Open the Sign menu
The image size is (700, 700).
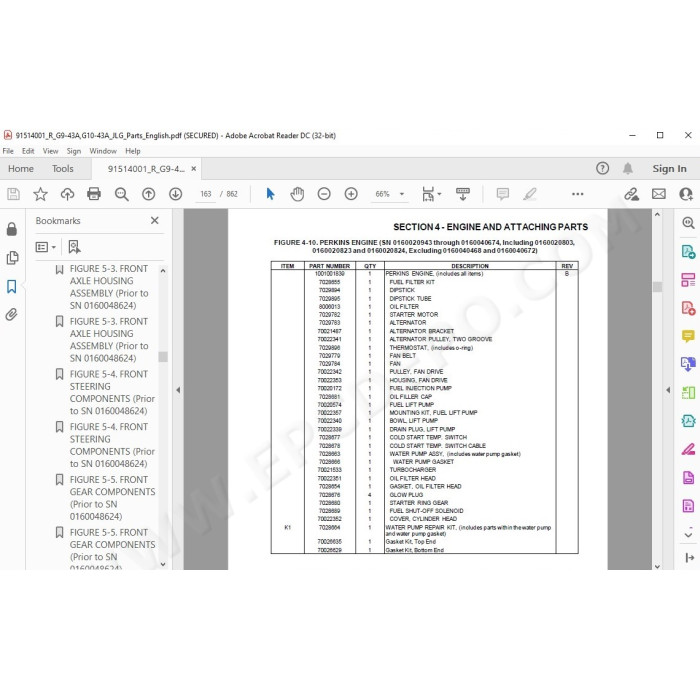tap(74, 151)
